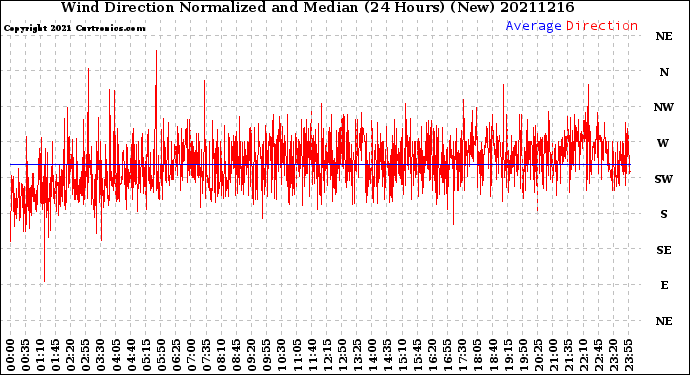690x375 pixels.
Task: Click the 08:10 time axis label
Action: pos(222,355)
